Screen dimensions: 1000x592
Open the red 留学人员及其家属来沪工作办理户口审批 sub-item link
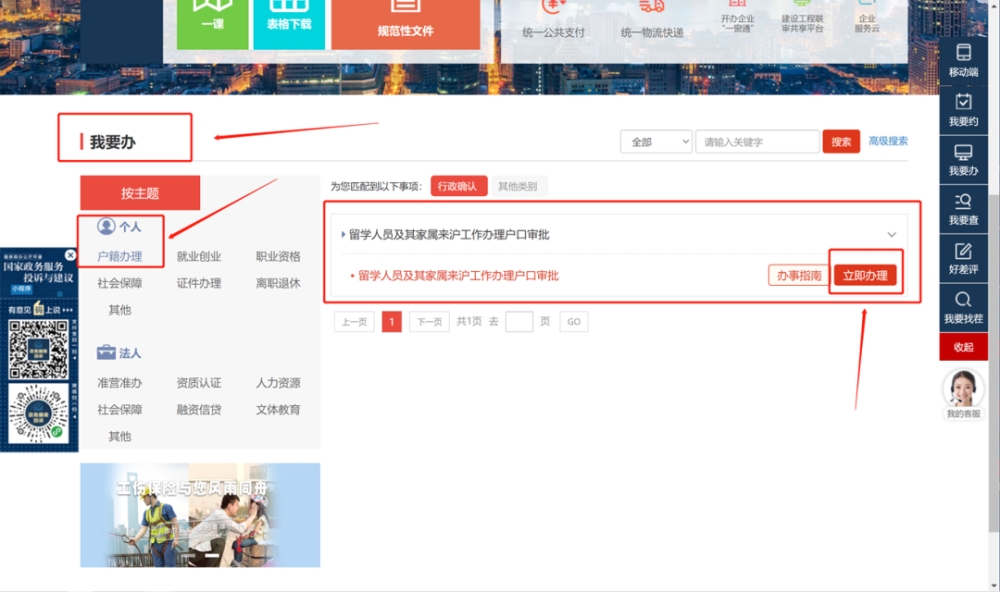pos(458,276)
